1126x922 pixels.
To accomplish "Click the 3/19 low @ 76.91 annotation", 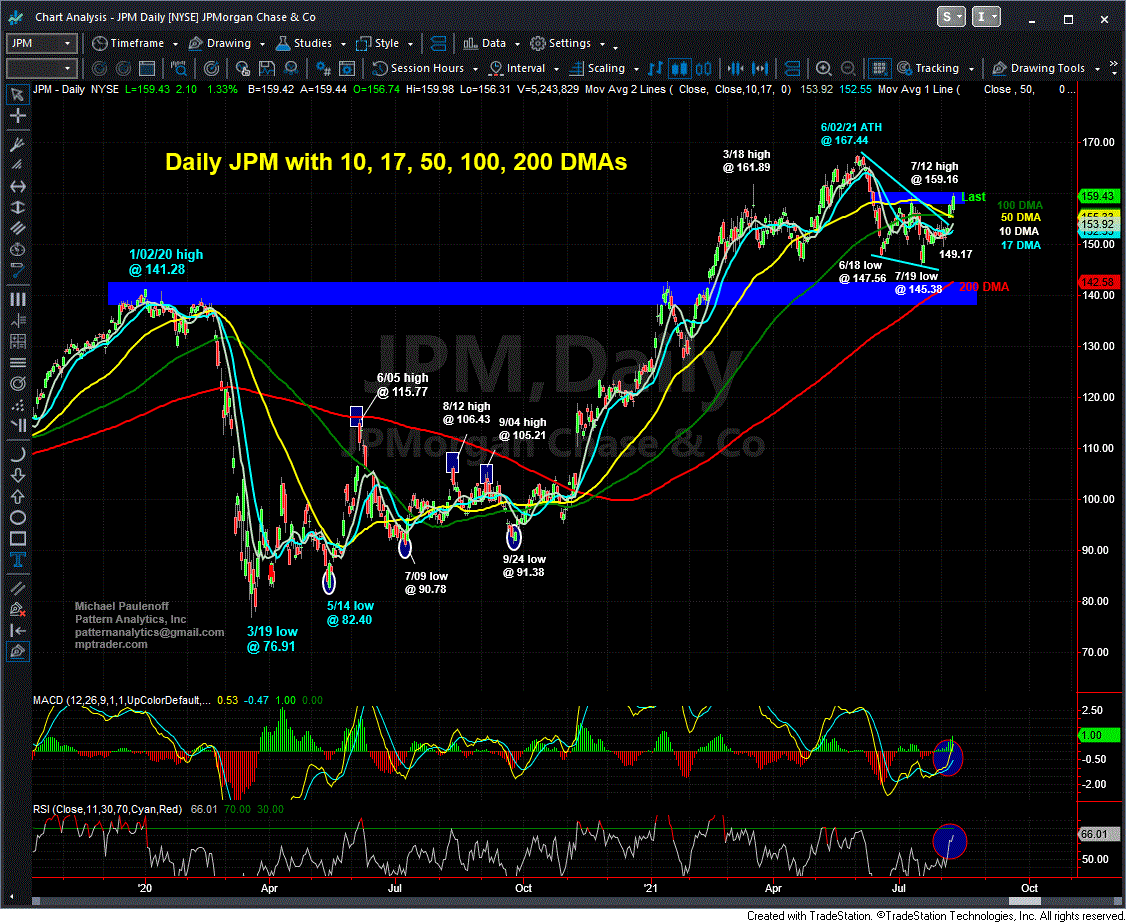I will click(271, 638).
